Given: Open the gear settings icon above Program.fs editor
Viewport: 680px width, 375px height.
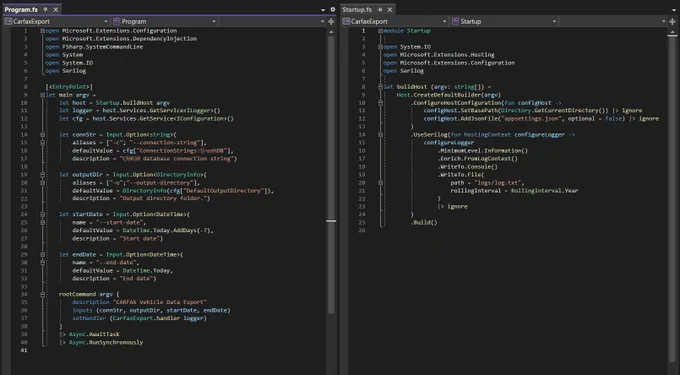Looking at the screenshot, I should [333, 9].
